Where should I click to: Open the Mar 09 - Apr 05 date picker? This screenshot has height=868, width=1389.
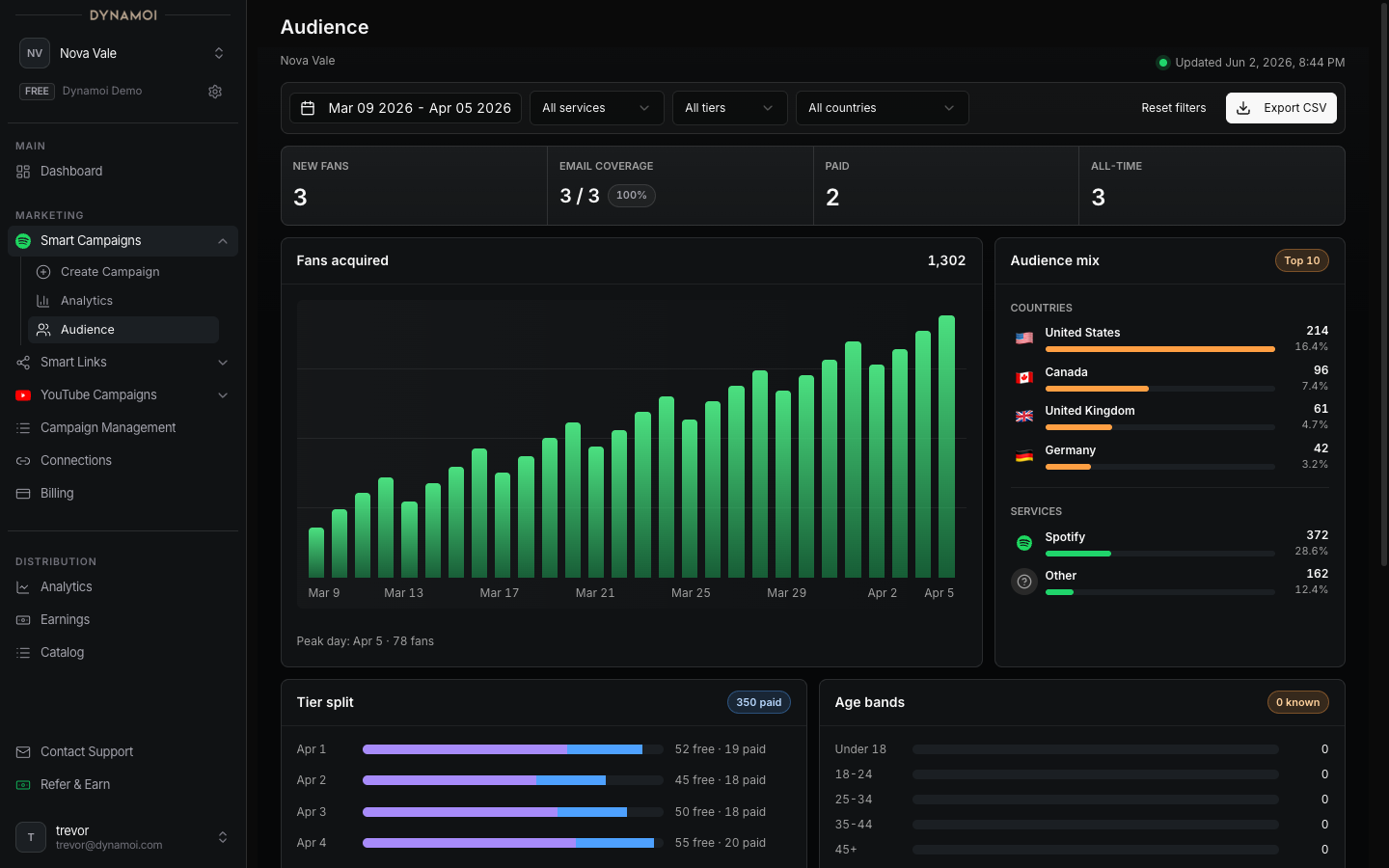point(406,108)
